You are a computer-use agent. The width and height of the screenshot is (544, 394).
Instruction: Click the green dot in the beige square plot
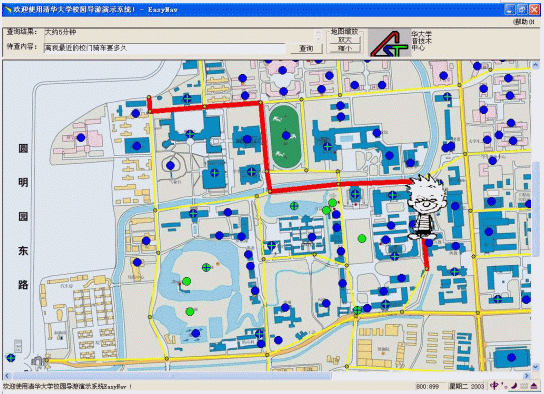pyautogui.click(x=362, y=238)
